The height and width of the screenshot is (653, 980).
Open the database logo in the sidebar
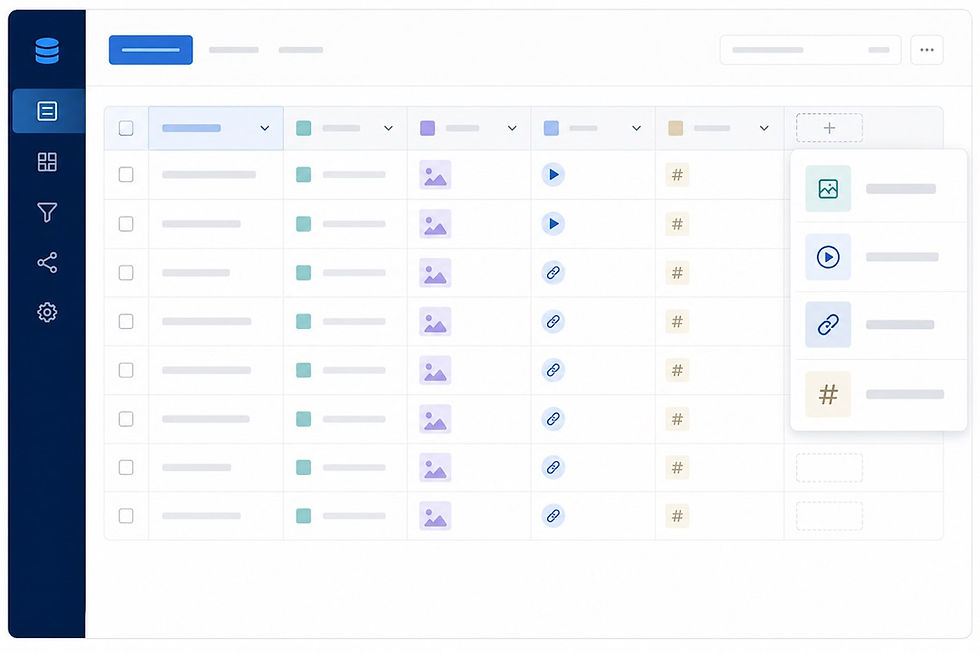pyautogui.click(x=47, y=51)
